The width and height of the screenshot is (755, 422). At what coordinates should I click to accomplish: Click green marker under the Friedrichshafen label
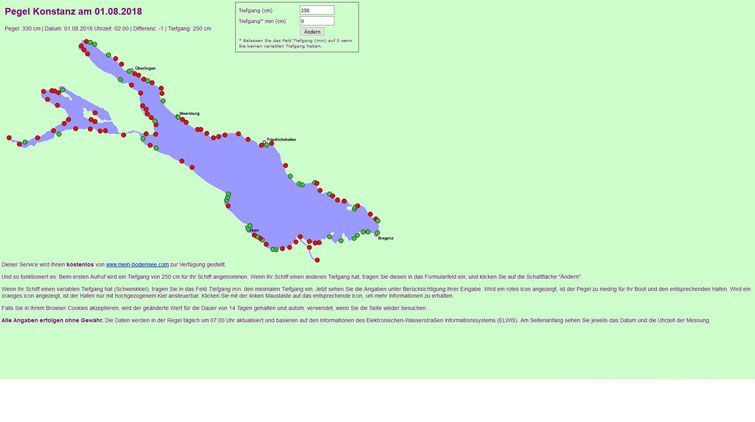(266, 145)
